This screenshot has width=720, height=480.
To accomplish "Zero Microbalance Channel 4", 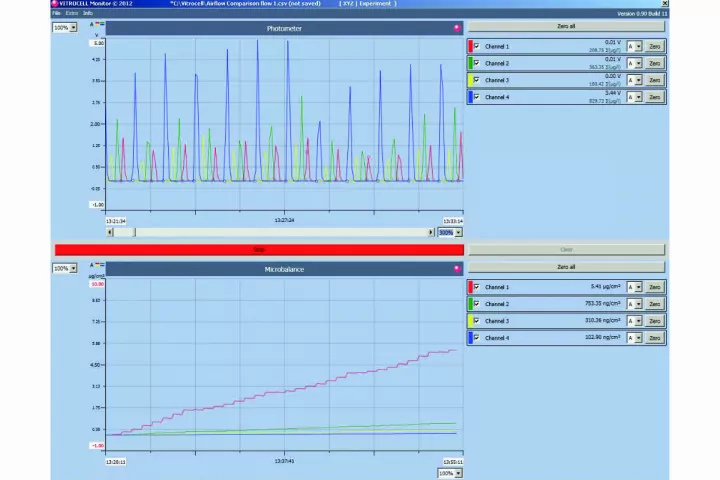I will [x=654, y=338].
